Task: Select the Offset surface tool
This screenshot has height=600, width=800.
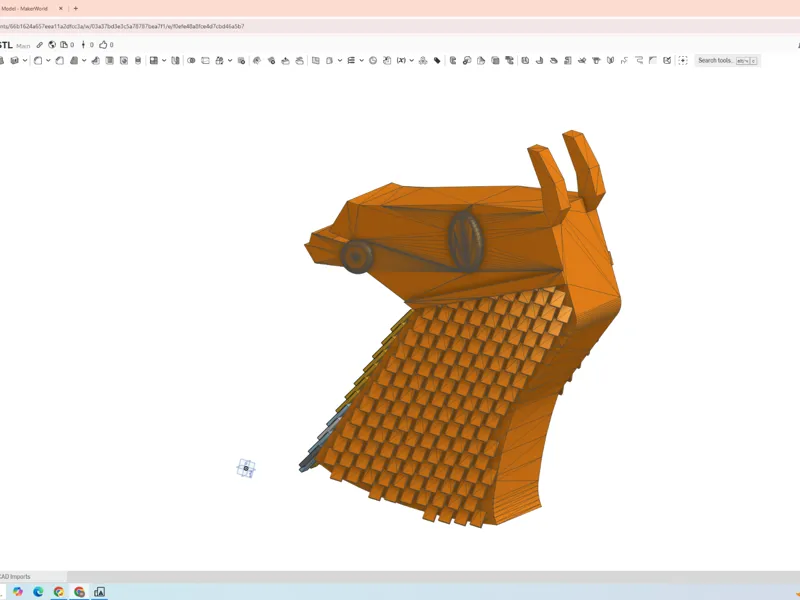Action: pos(316,60)
